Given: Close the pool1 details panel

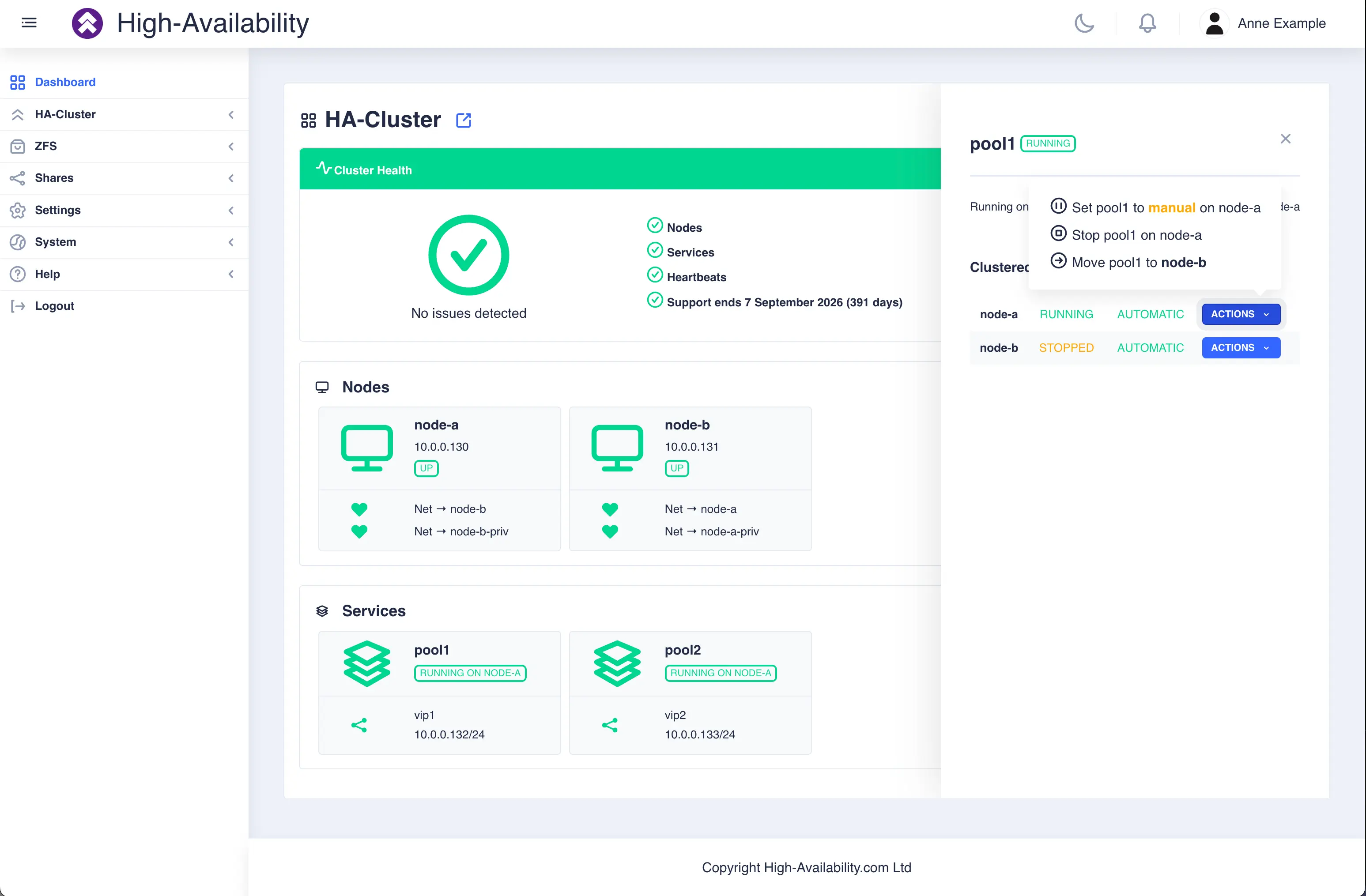Looking at the screenshot, I should click(1286, 139).
